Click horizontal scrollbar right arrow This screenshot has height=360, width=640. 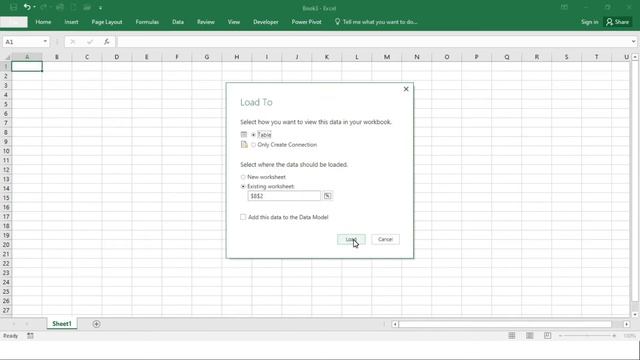pos(627,324)
